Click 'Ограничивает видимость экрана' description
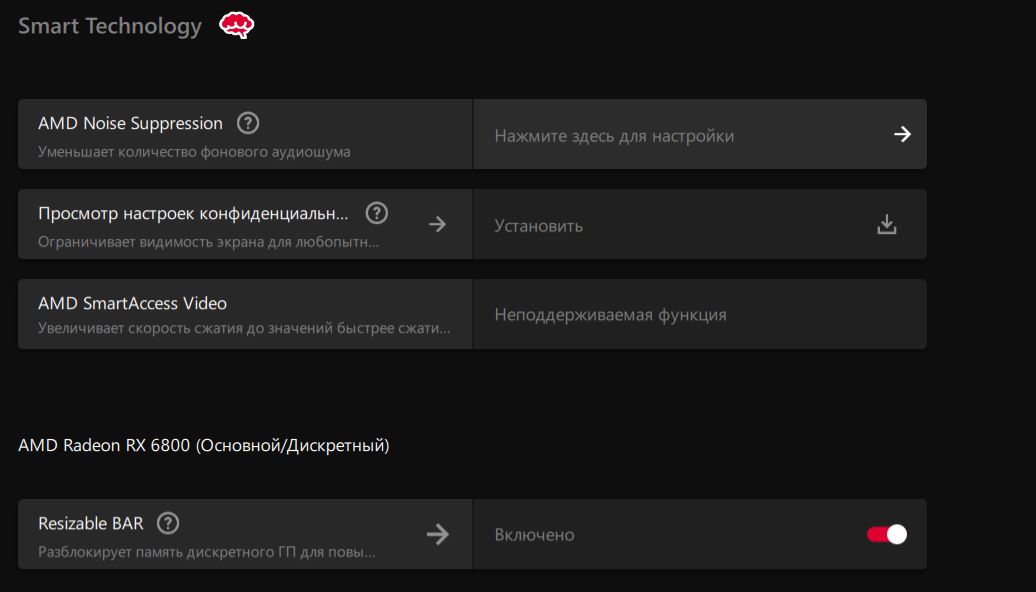 tap(208, 242)
